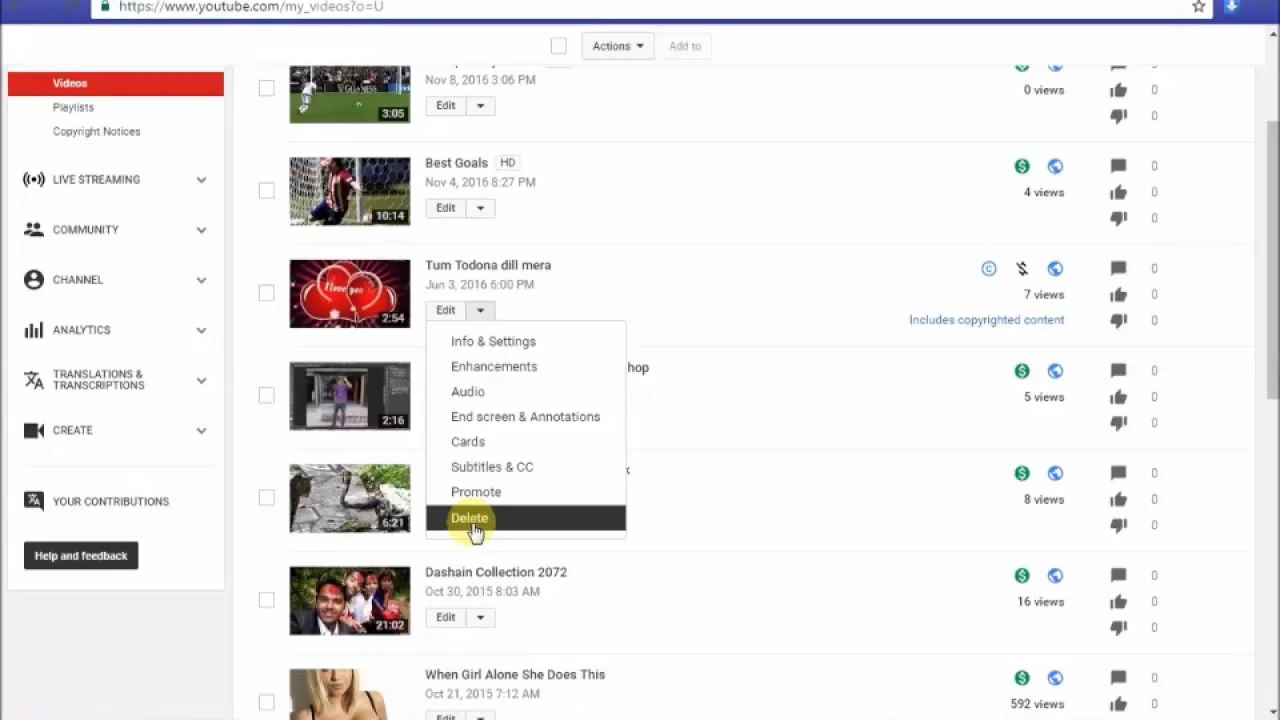1280x720 pixels.
Task: Choose Delete from the video edit menu
Action: 469,518
